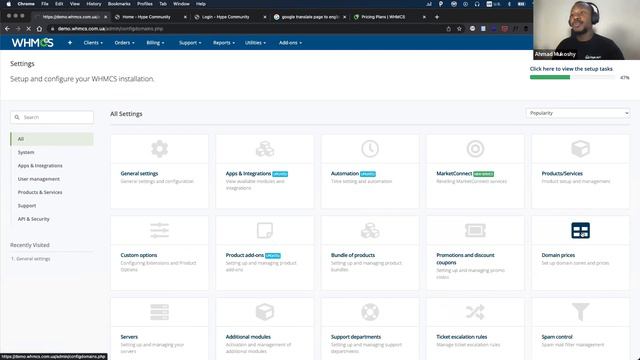Click the Products/Services box icon

[580, 149]
